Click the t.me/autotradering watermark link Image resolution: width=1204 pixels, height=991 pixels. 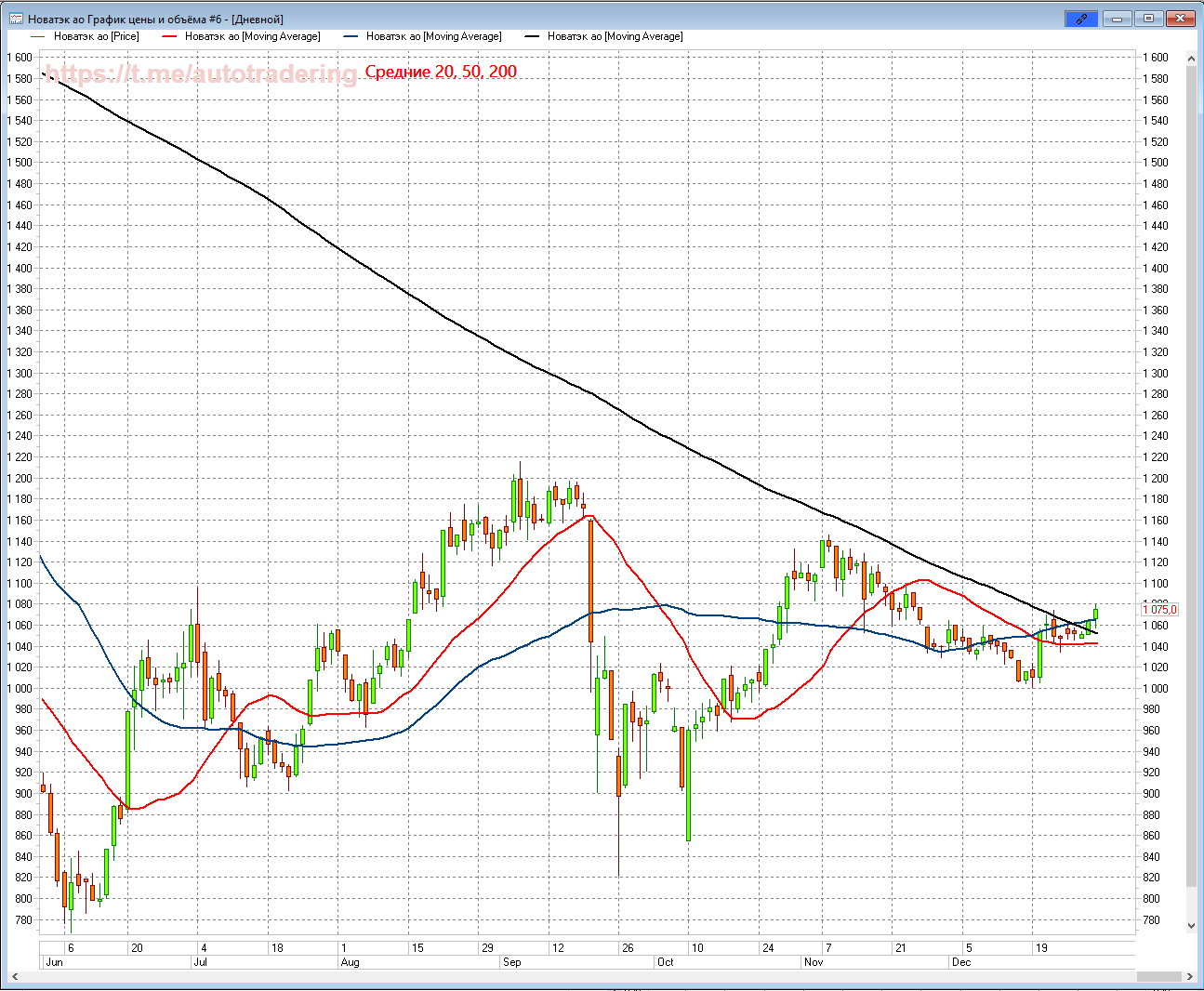200,73
